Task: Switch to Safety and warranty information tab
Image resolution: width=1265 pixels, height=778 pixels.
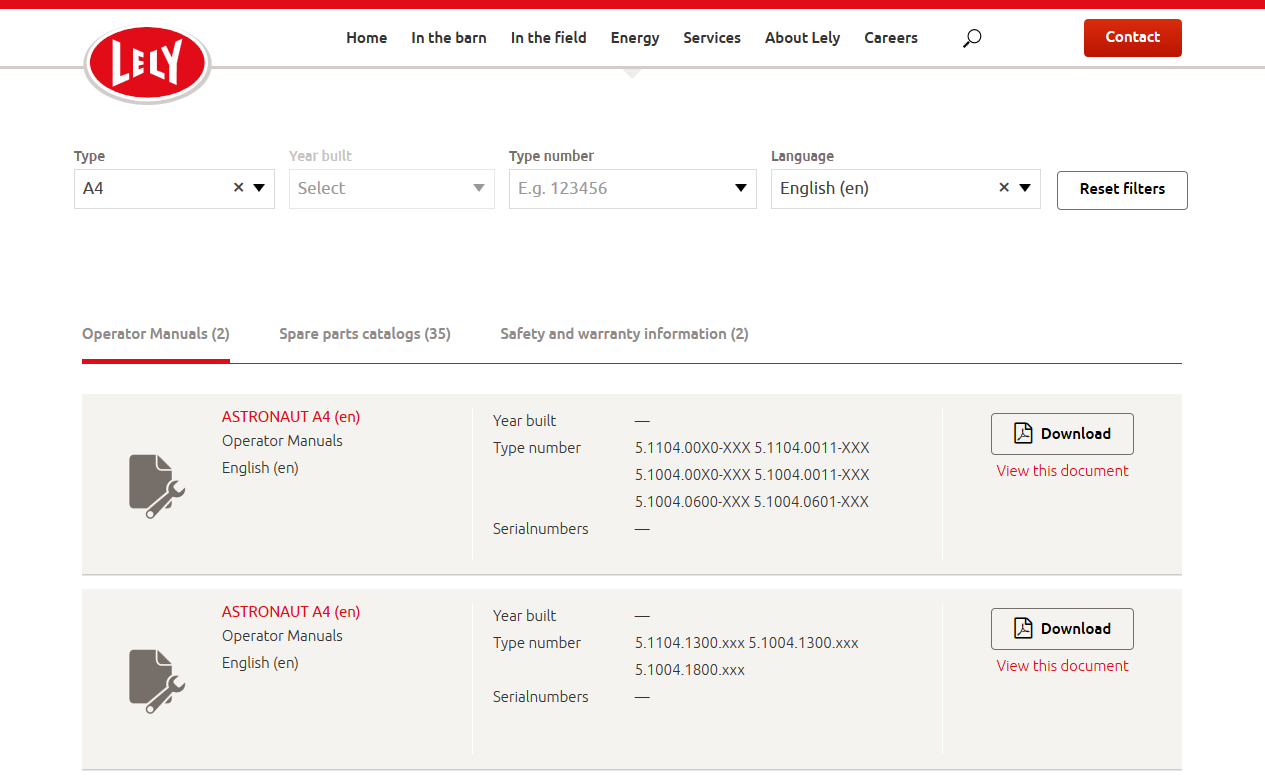Action: [x=624, y=334]
